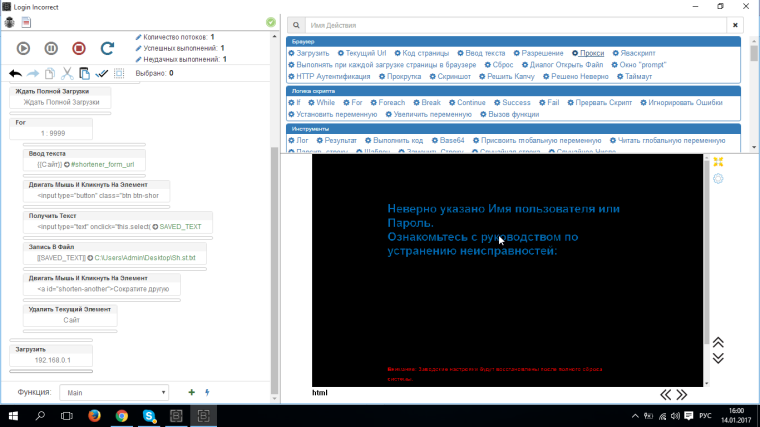The image size is (760, 427).
Task: Add Foreach logic action
Action: pos(388,103)
